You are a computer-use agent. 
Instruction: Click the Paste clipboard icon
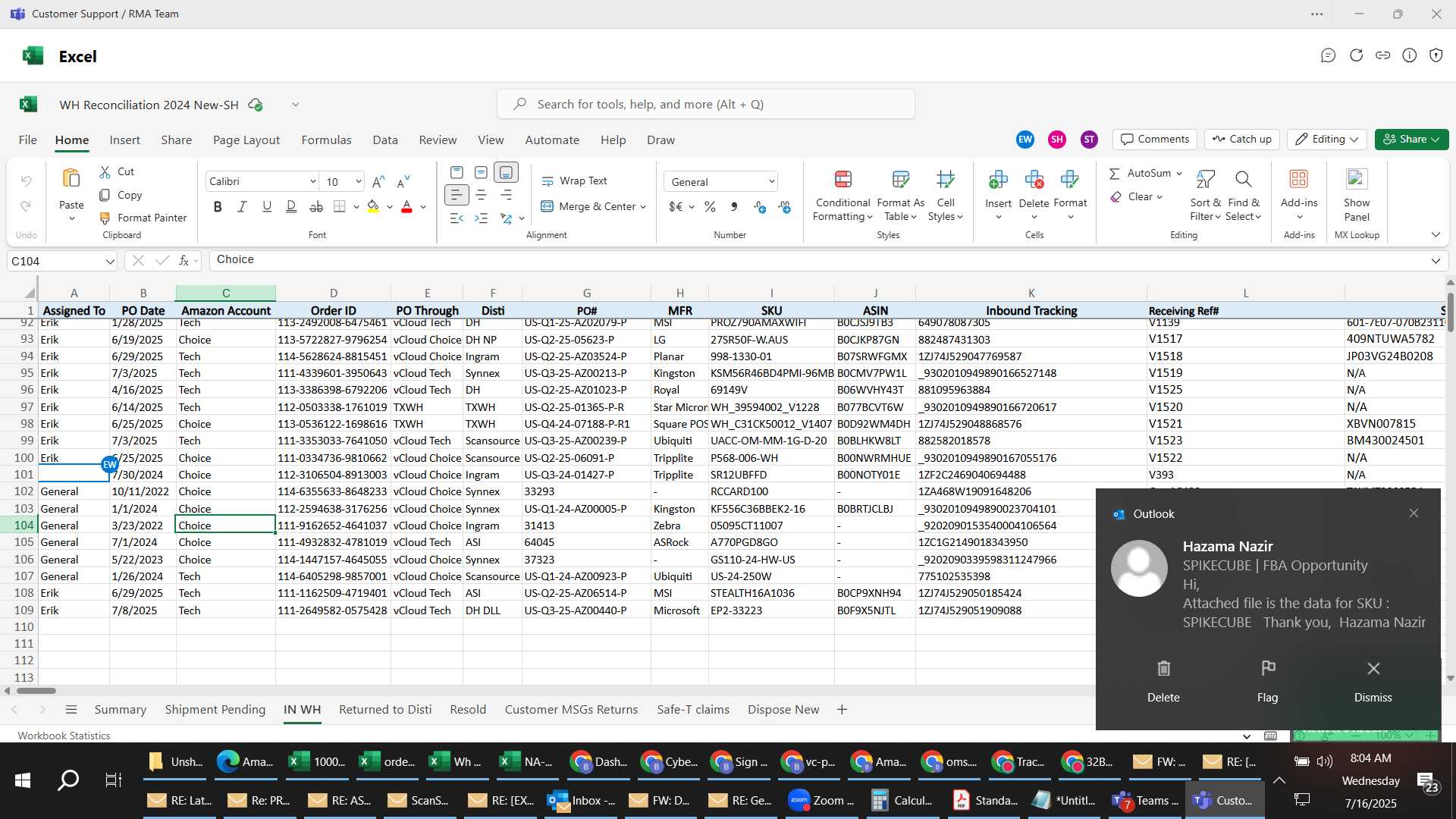tap(71, 179)
